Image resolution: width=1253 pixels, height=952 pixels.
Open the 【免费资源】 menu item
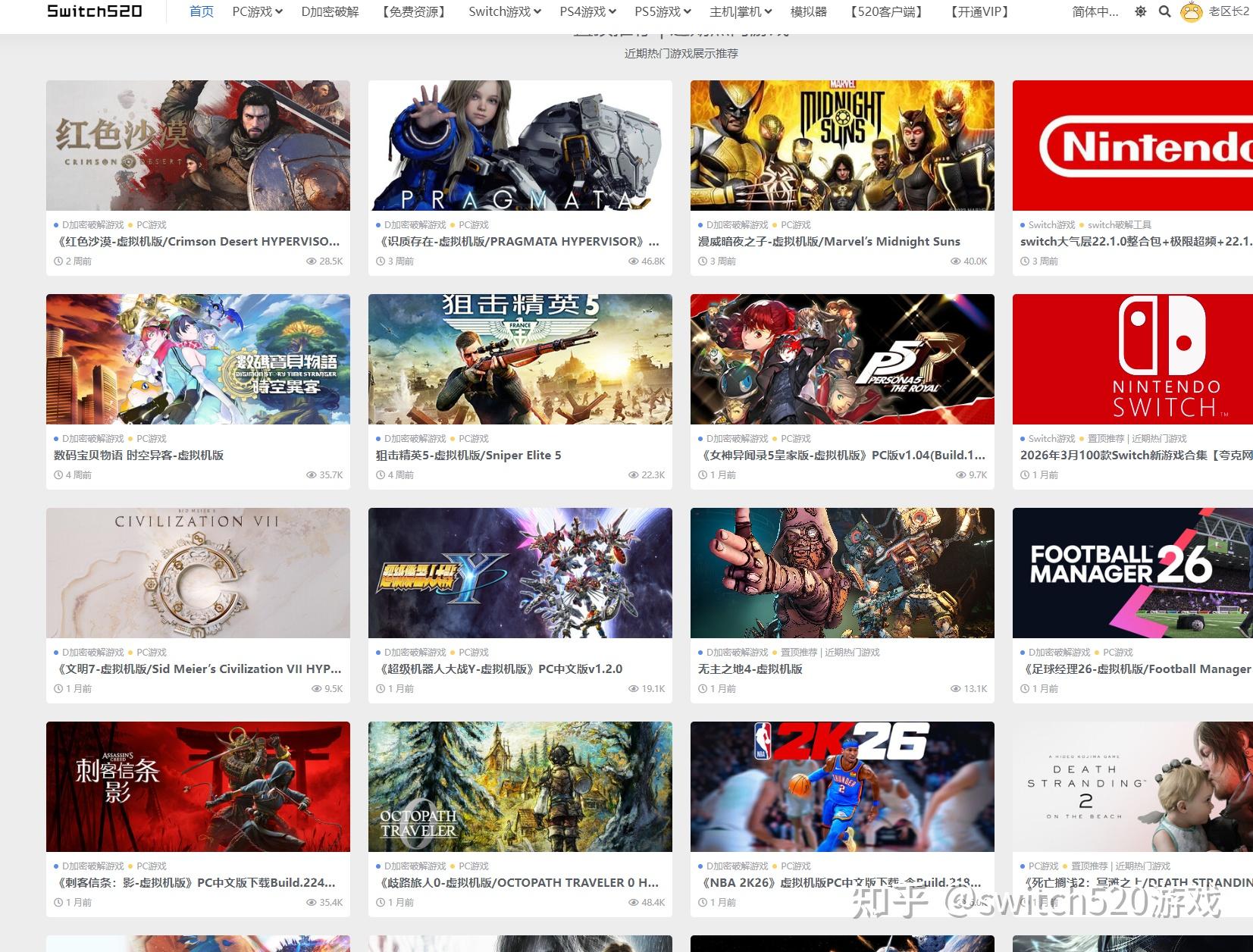[x=414, y=11]
